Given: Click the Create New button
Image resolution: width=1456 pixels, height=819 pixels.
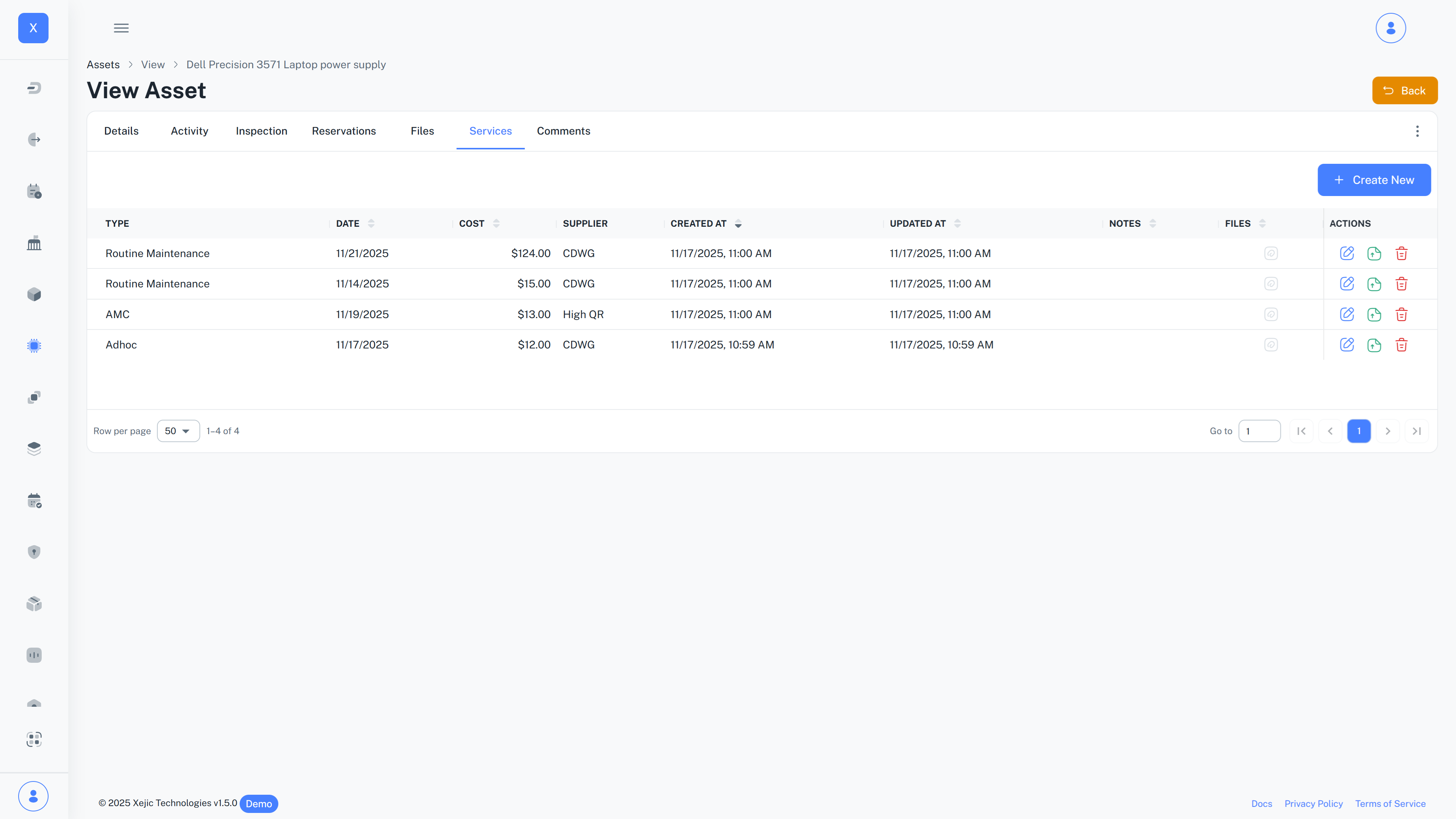Looking at the screenshot, I should 1373,180.
